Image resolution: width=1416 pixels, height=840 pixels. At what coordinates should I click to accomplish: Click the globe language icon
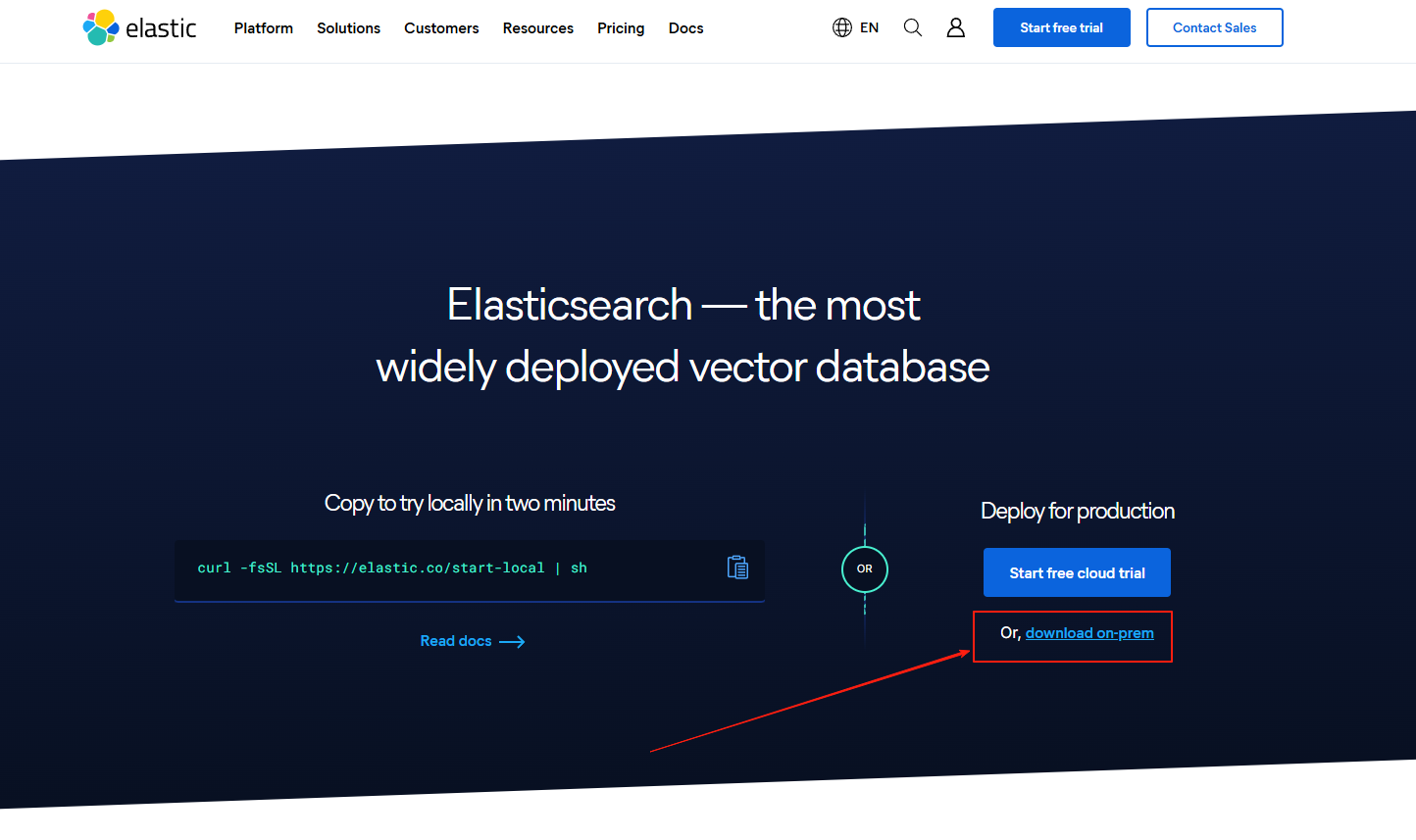[842, 27]
